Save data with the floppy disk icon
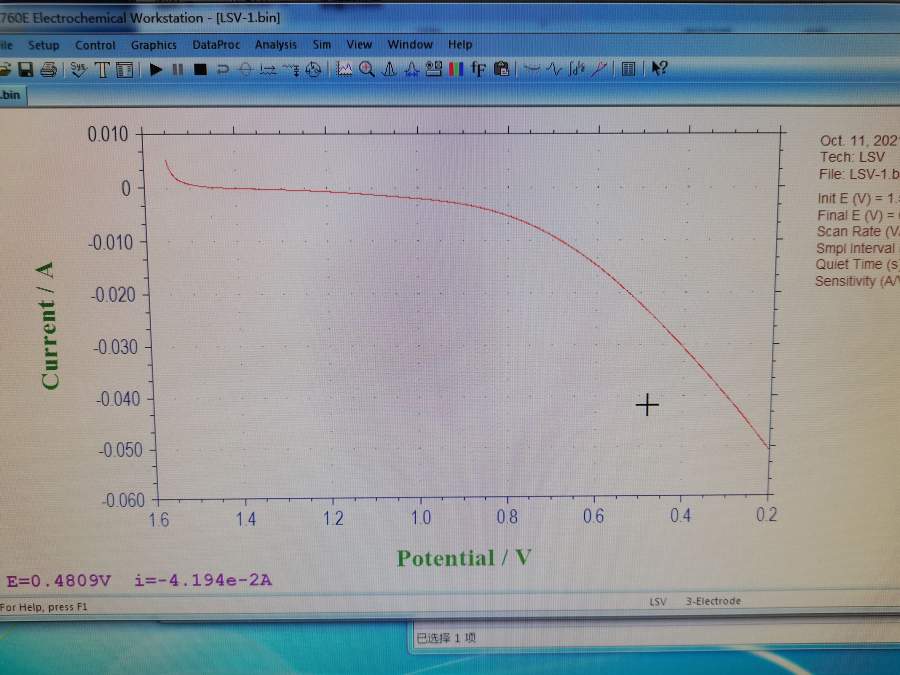 (x=26, y=70)
